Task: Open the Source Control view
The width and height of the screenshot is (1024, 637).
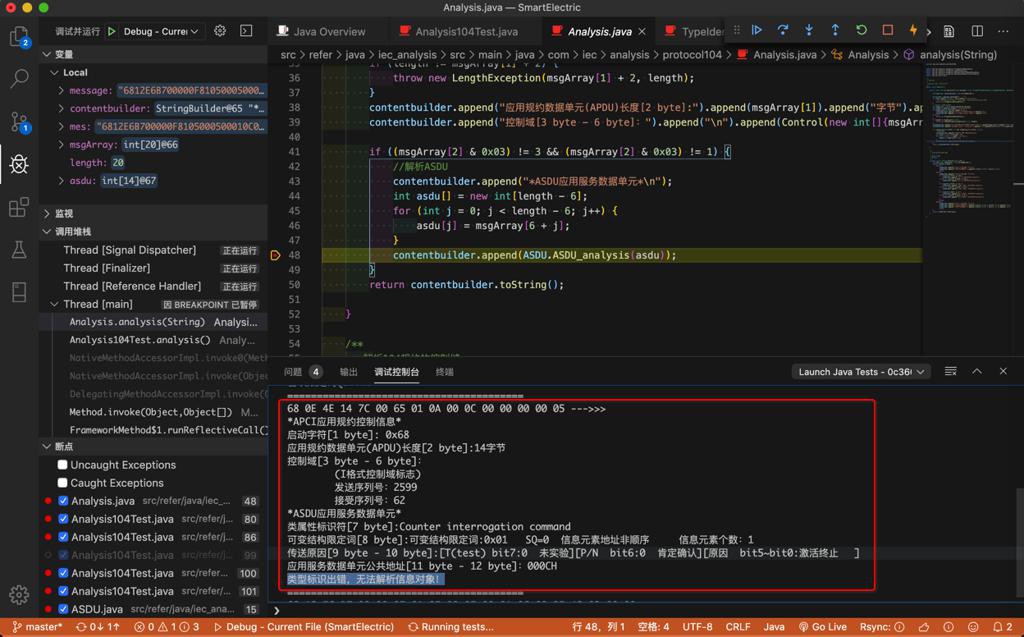Action: [x=19, y=122]
